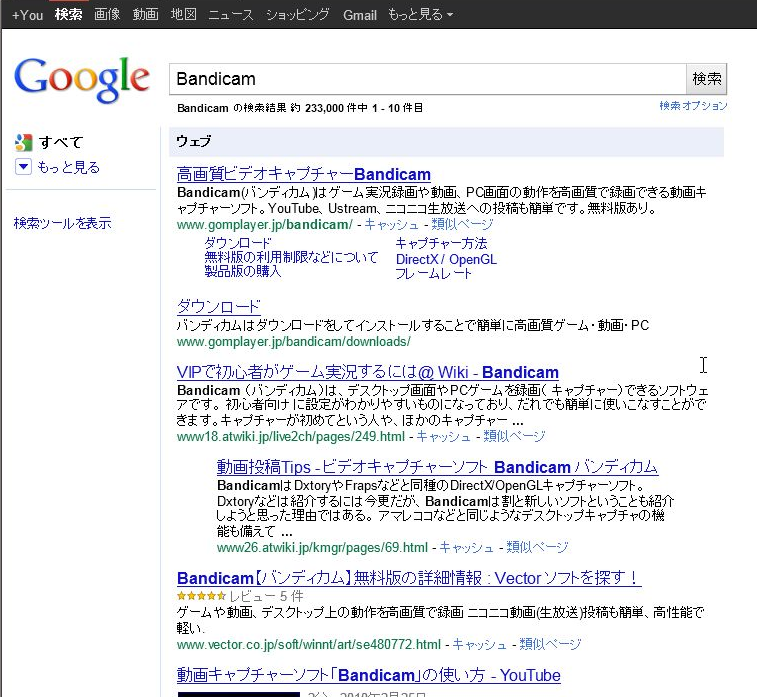Click the Bandicam search input field

coord(427,79)
